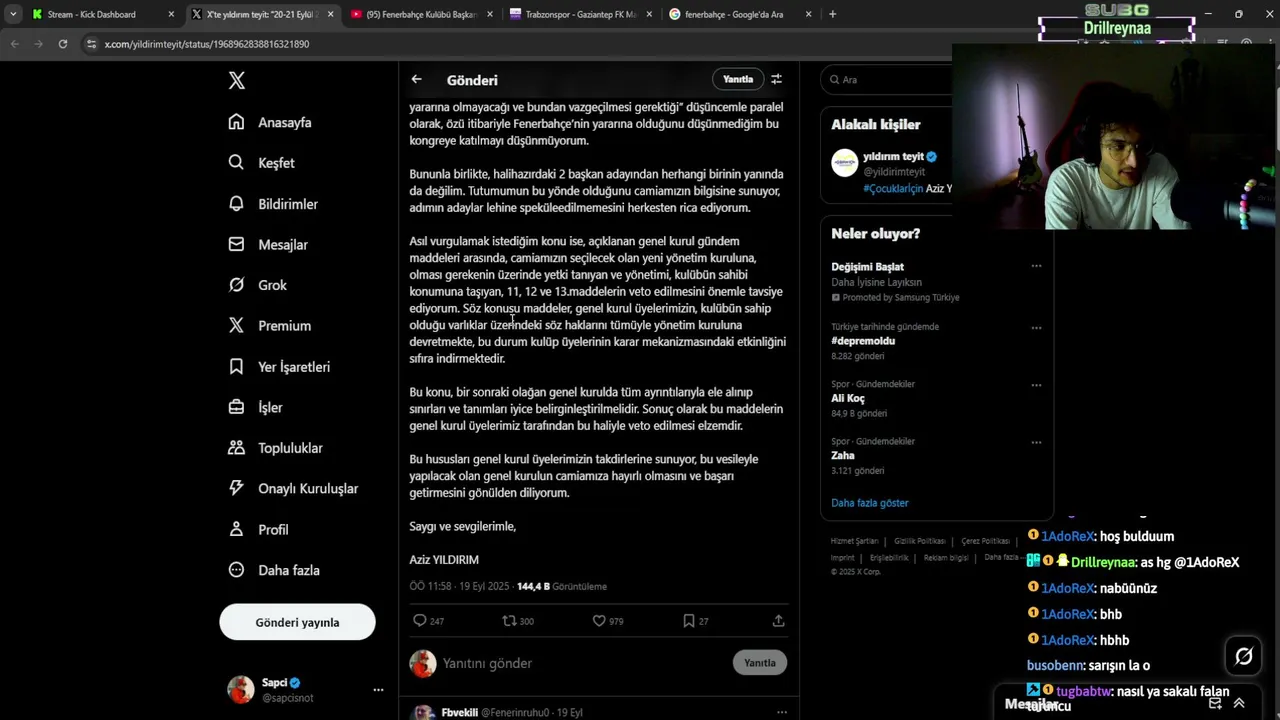Open Fbvekili reply author name

(459, 712)
